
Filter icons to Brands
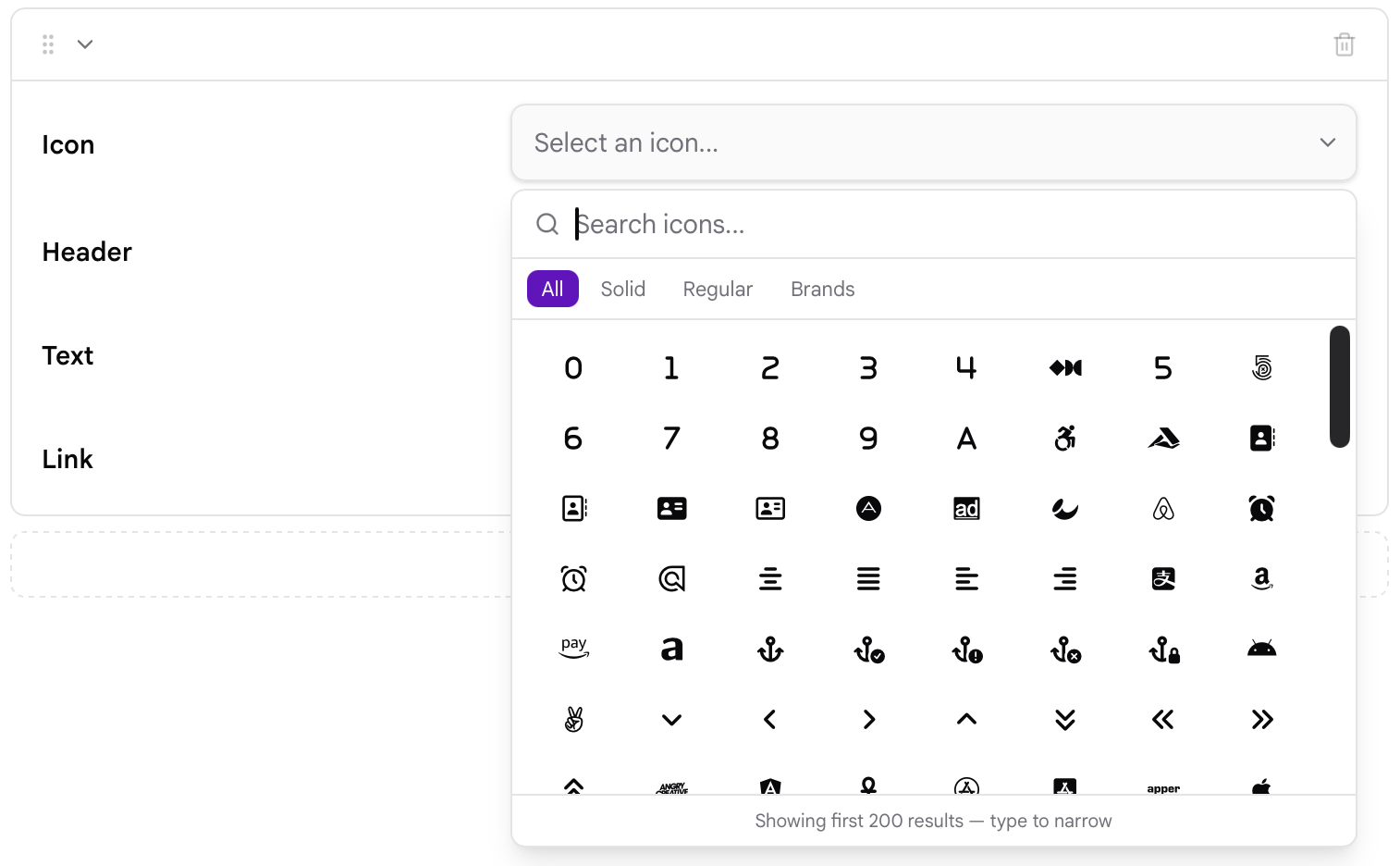(823, 289)
